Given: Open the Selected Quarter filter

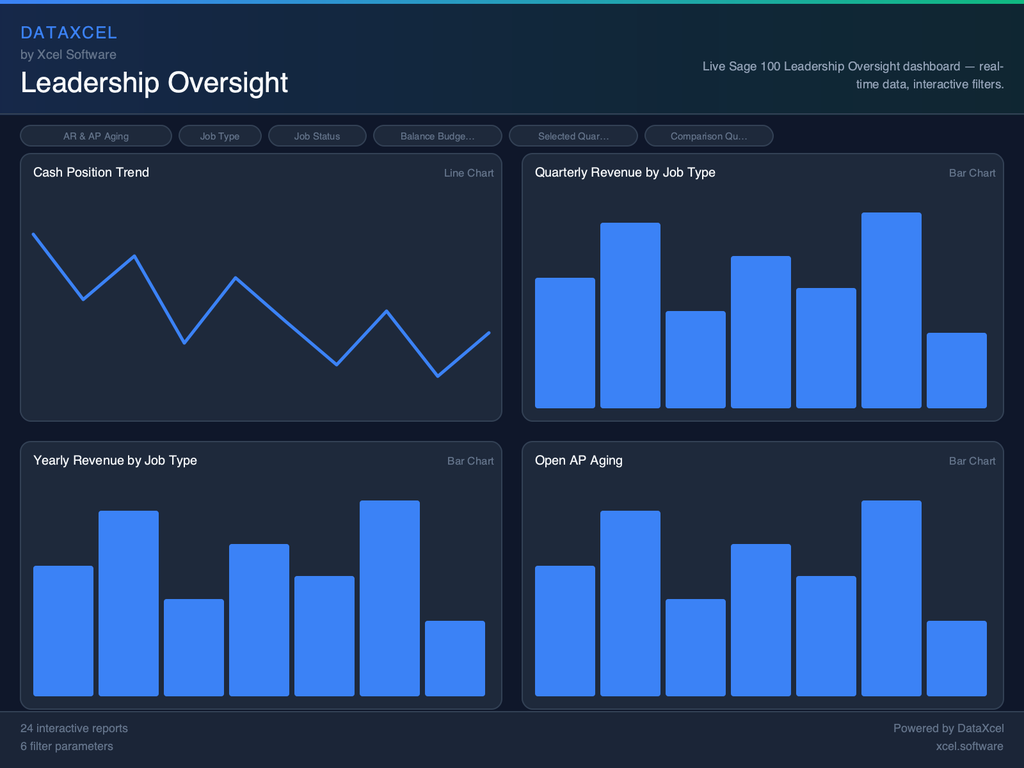Looking at the screenshot, I should point(573,136).
